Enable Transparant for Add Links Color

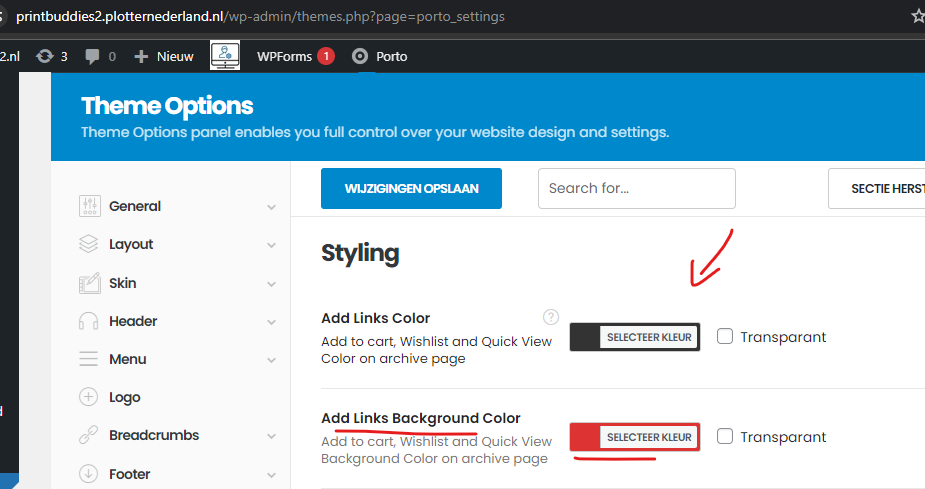pos(725,336)
